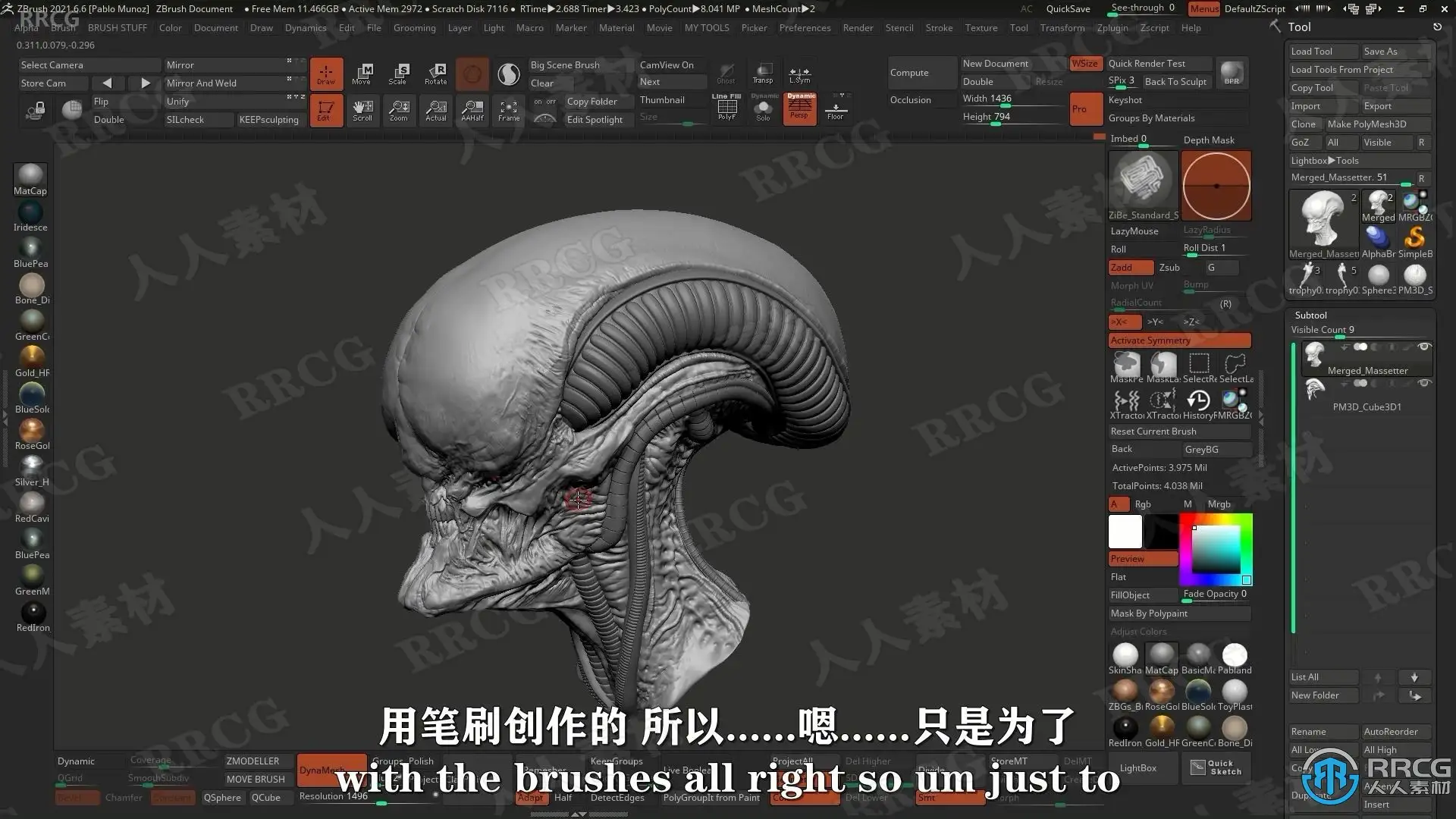Click the document Width 1436 slider
1456x819 pixels.
click(1012, 99)
